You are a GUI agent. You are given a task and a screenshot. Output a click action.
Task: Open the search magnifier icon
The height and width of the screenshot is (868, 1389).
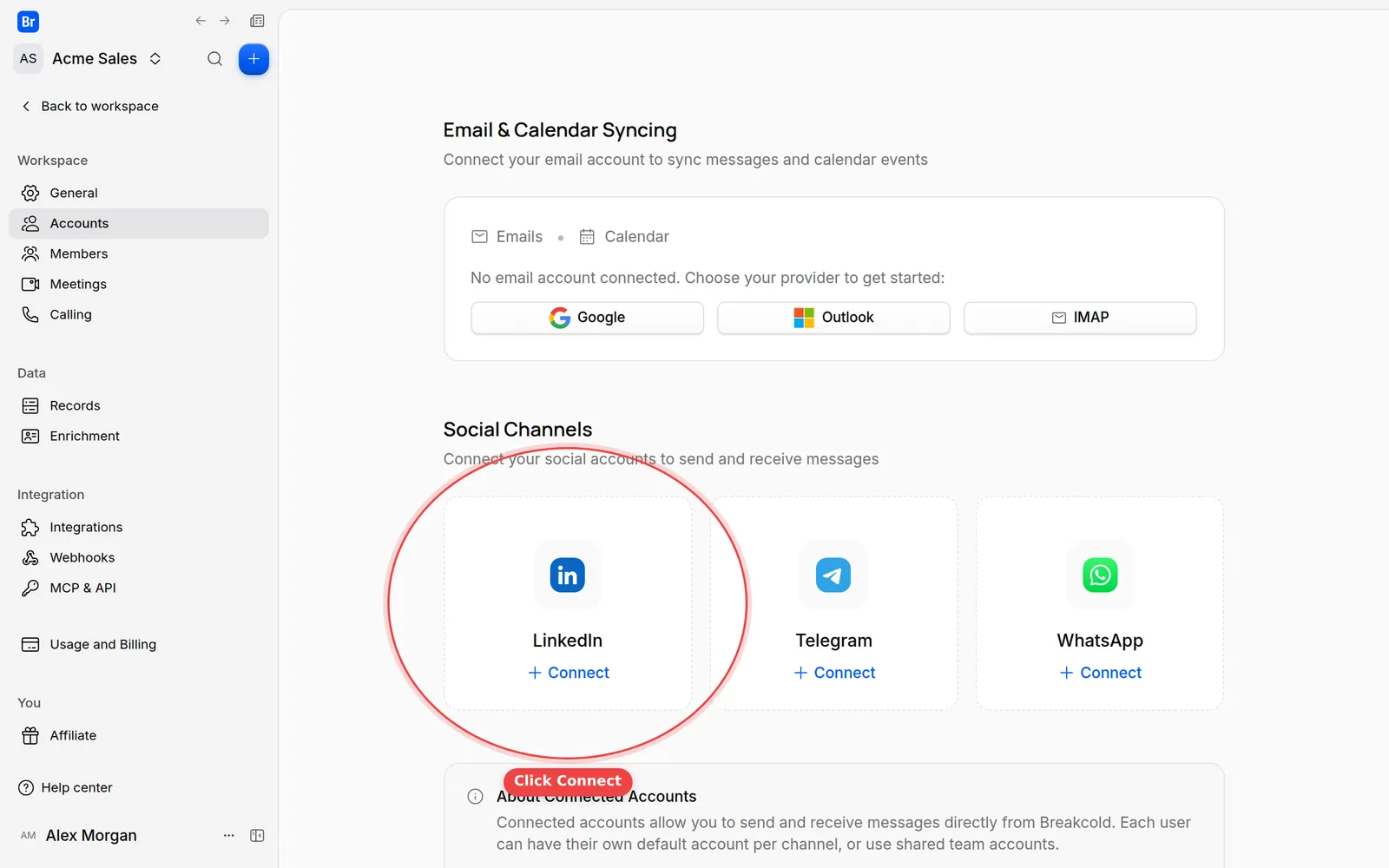coord(214,59)
